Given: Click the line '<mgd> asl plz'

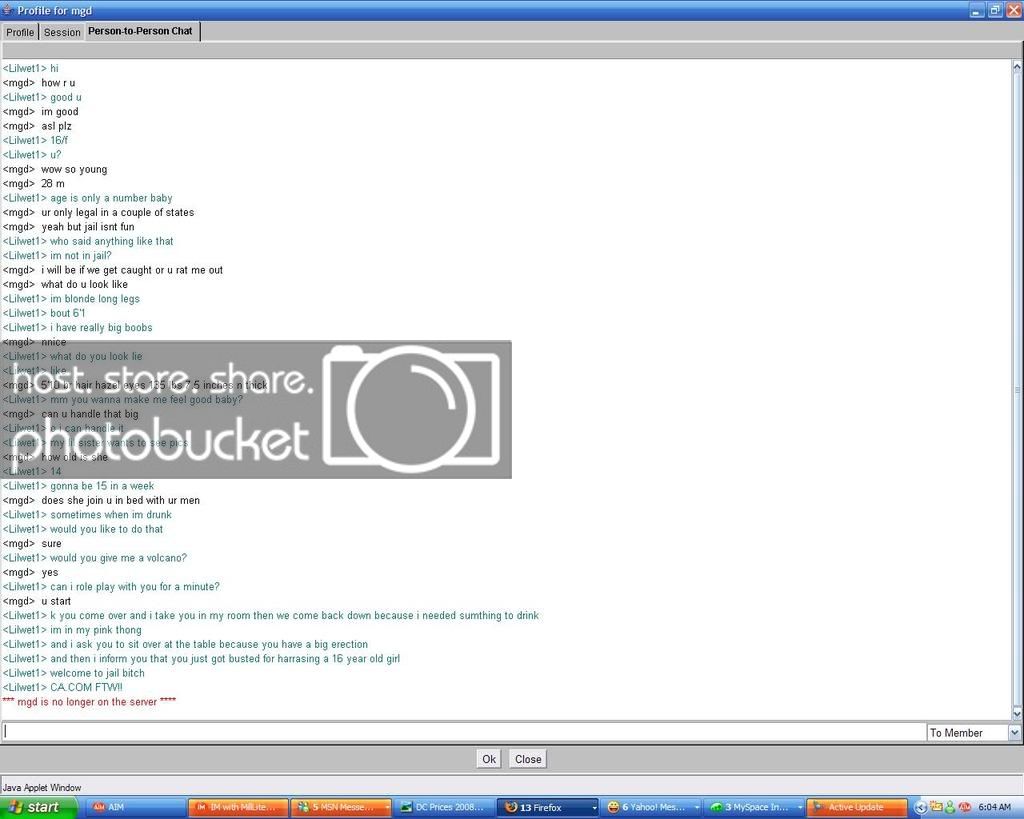Looking at the screenshot, I should (x=37, y=125).
